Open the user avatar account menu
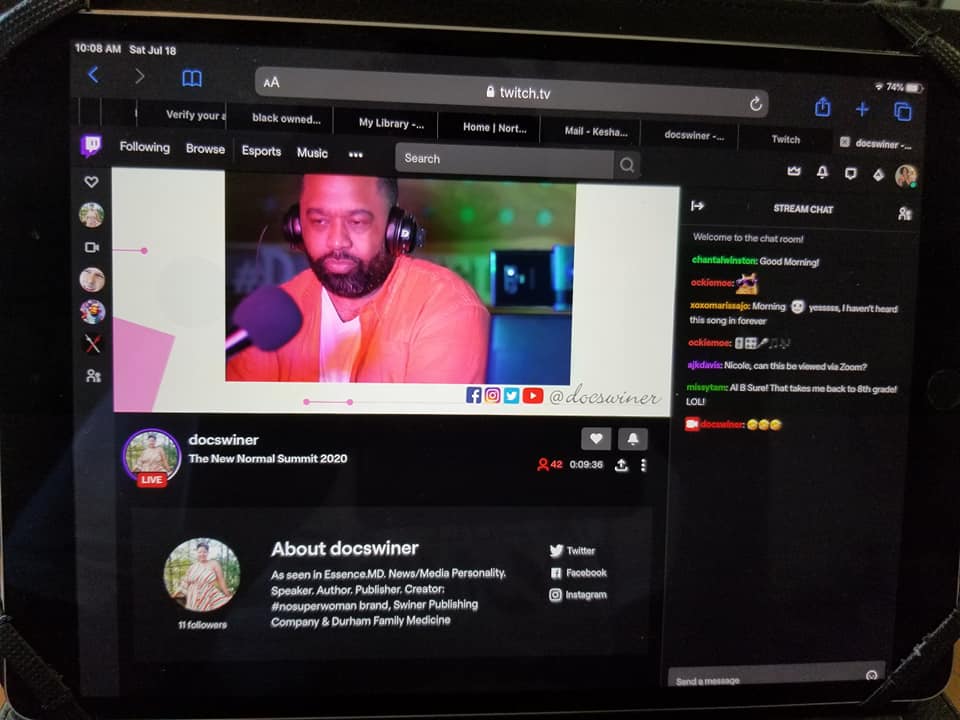The image size is (960, 720). coord(906,176)
